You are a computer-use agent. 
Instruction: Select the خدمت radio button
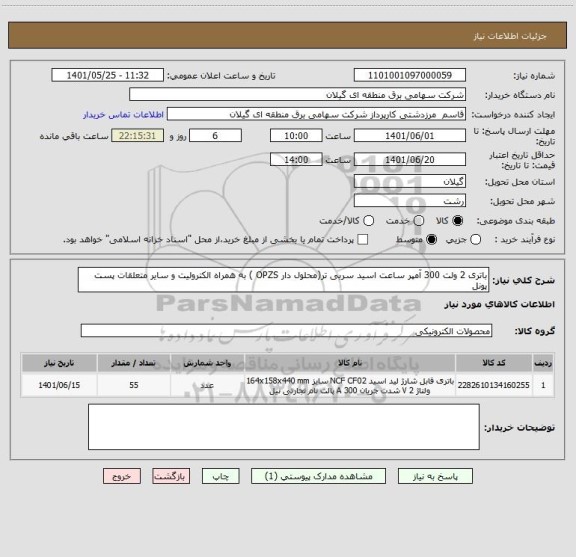(x=419, y=220)
